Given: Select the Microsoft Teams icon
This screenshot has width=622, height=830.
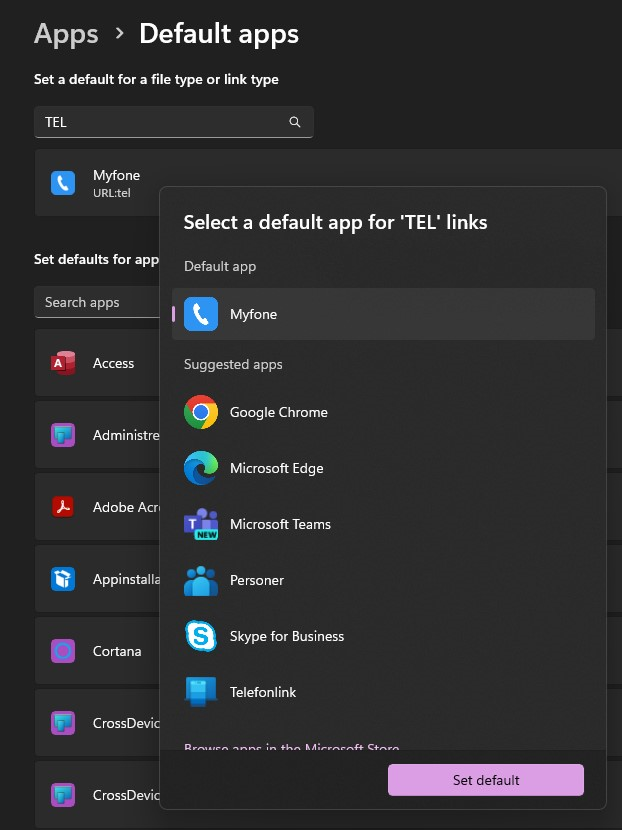Looking at the screenshot, I should (x=201, y=524).
